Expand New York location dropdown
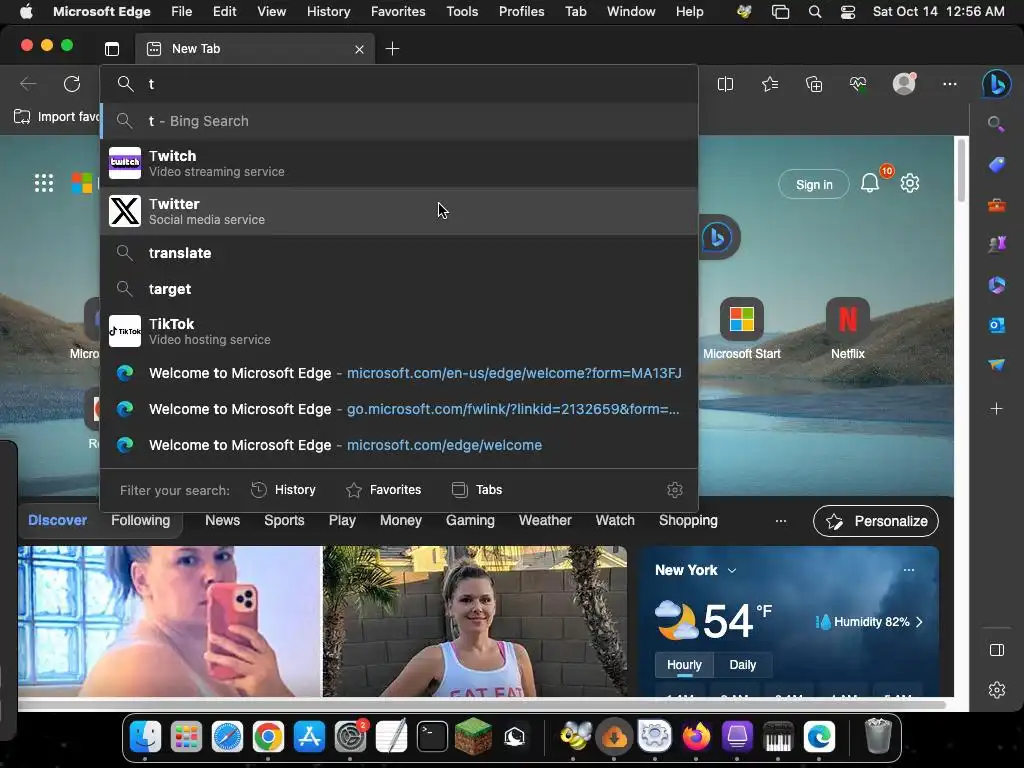 pyautogui.click(x=732, y=571)
